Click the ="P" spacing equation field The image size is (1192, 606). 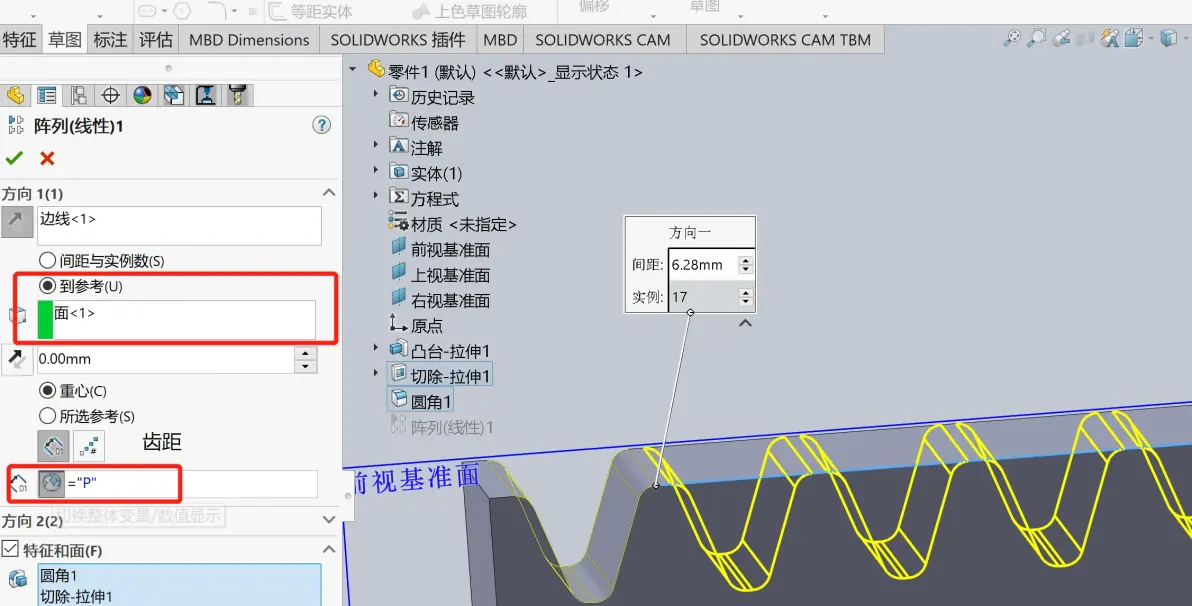(192, 484)
